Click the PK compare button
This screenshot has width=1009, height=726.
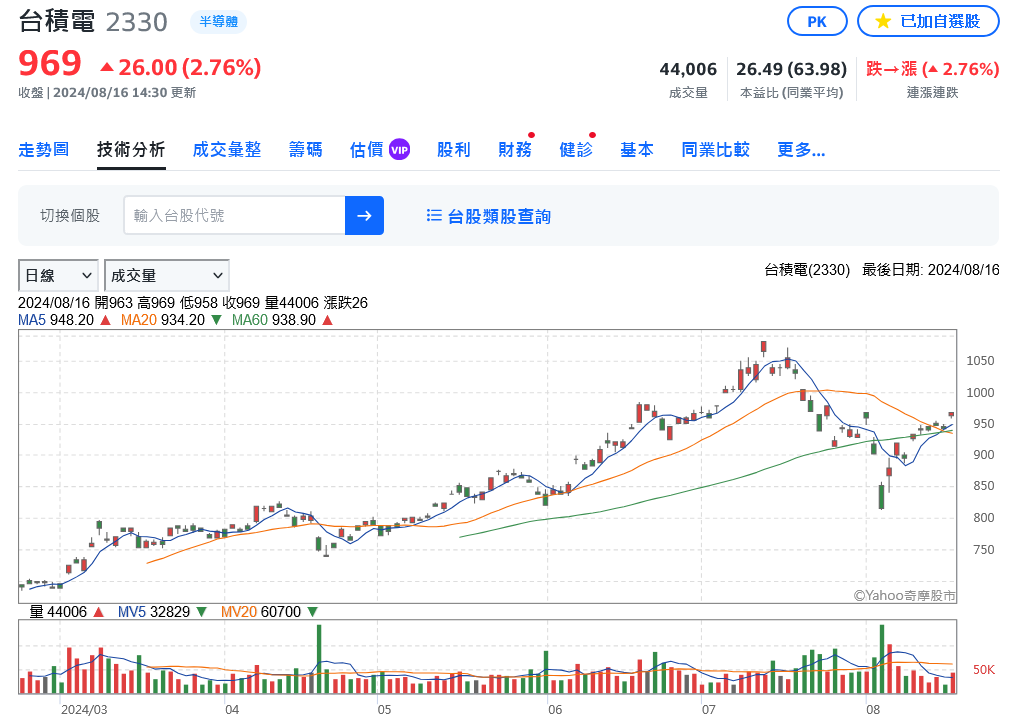tap(817, 22)
